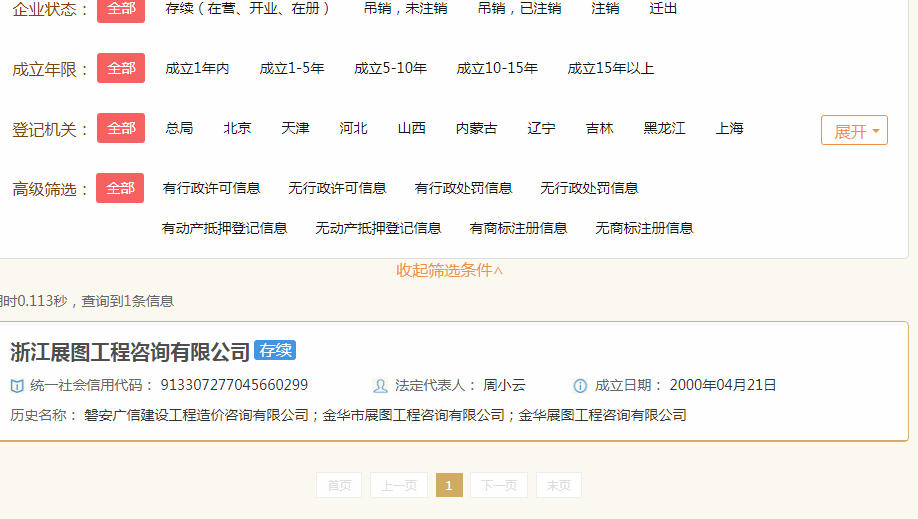Select 全部 for 成立年限 filter
Image resolution: width=918 pixels, height=519 pixels.
coord(121,68)
